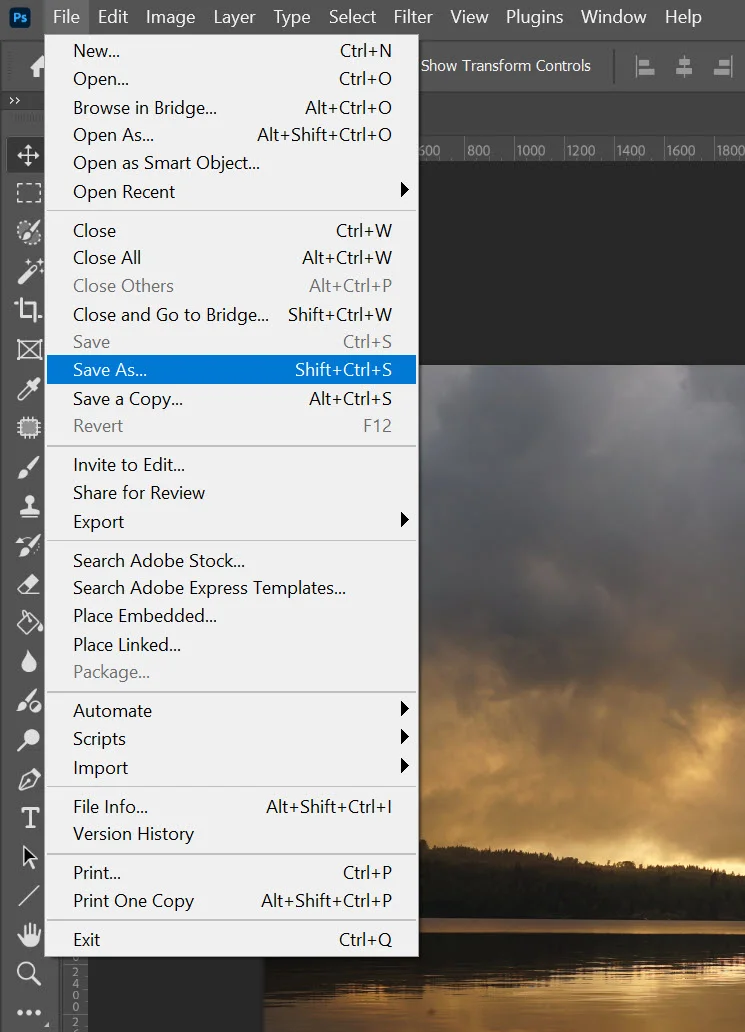
Task: Click the align horizontal centers icon
Action: pos(684,66)
